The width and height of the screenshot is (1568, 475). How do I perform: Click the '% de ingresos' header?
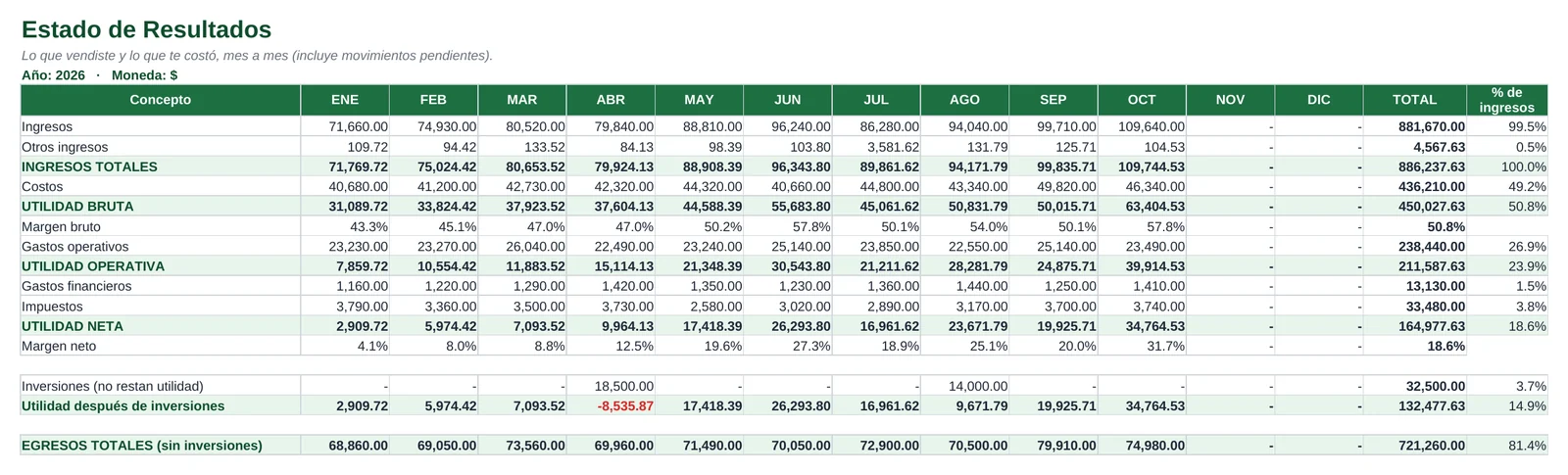1507,100
